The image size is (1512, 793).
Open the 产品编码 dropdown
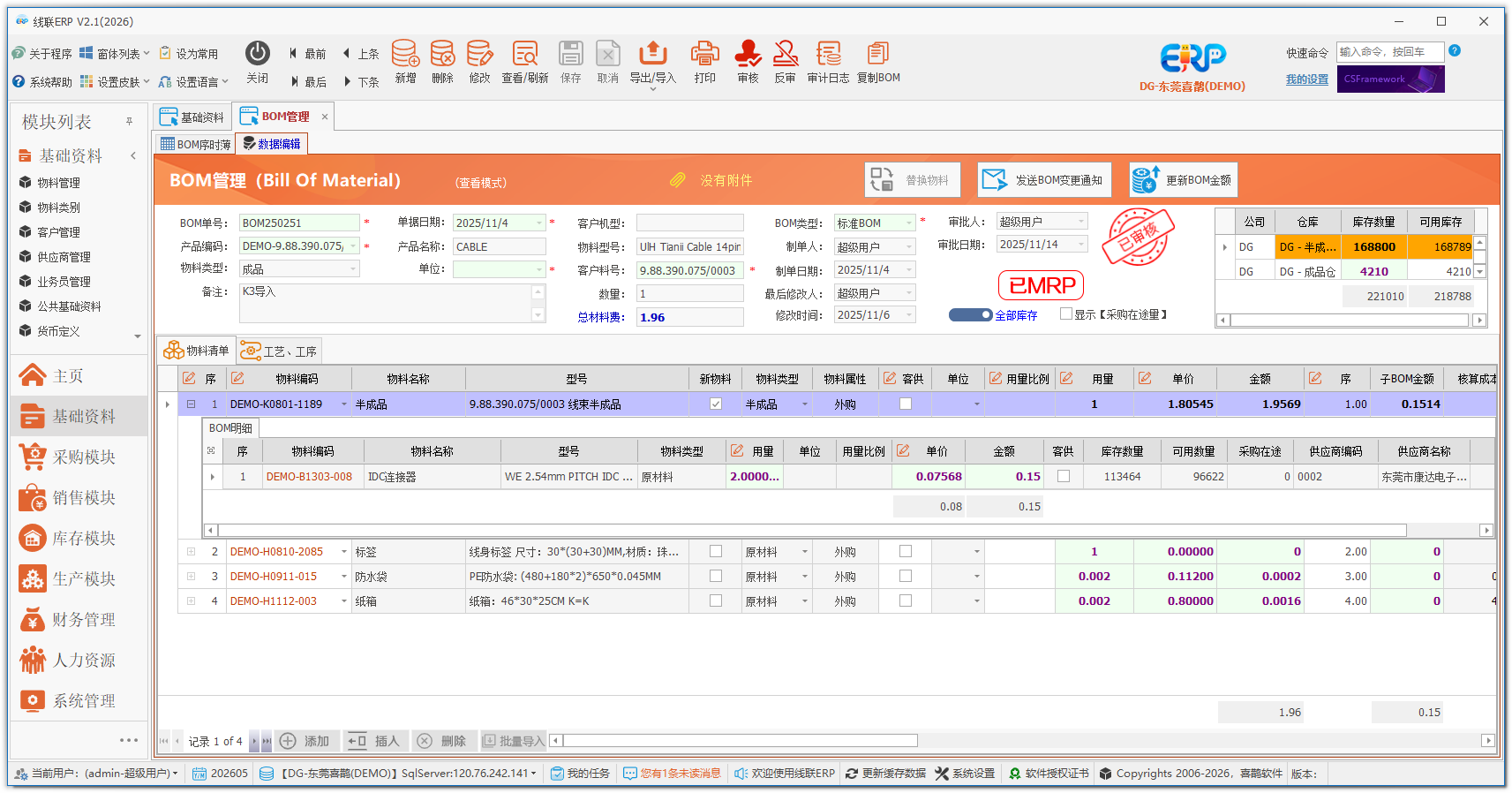click(x=353, y=246)
